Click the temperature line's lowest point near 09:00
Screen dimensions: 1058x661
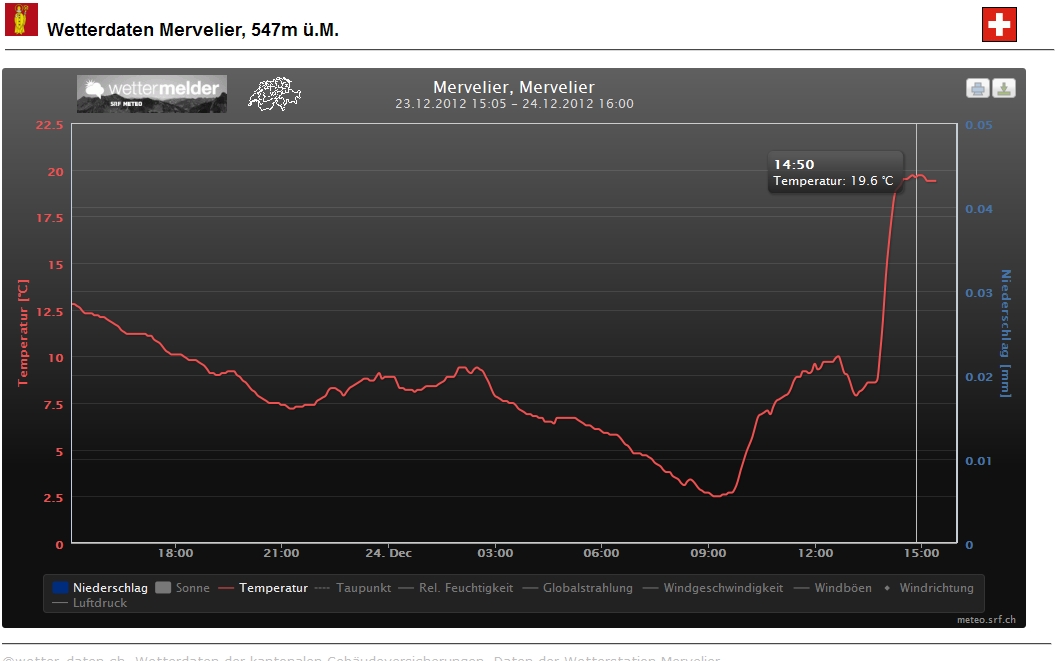[716, 495]
